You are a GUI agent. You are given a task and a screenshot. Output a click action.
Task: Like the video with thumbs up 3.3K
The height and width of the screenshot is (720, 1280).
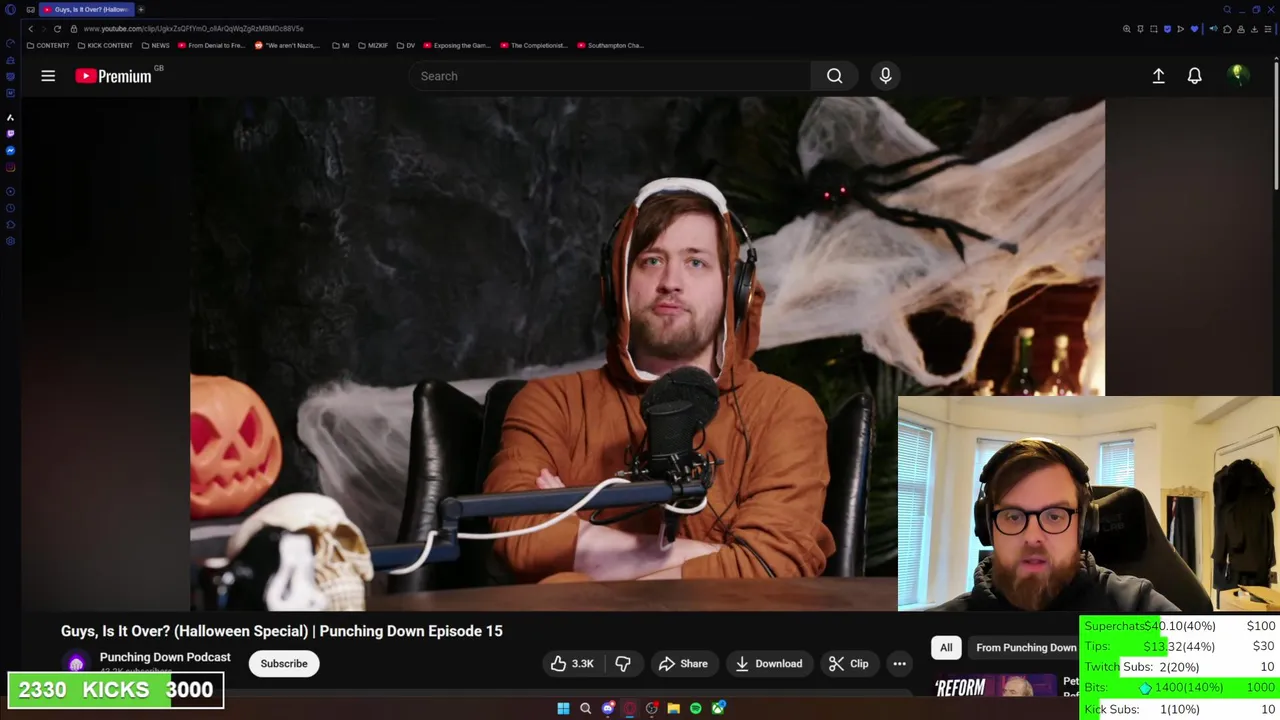click(572, 663)
